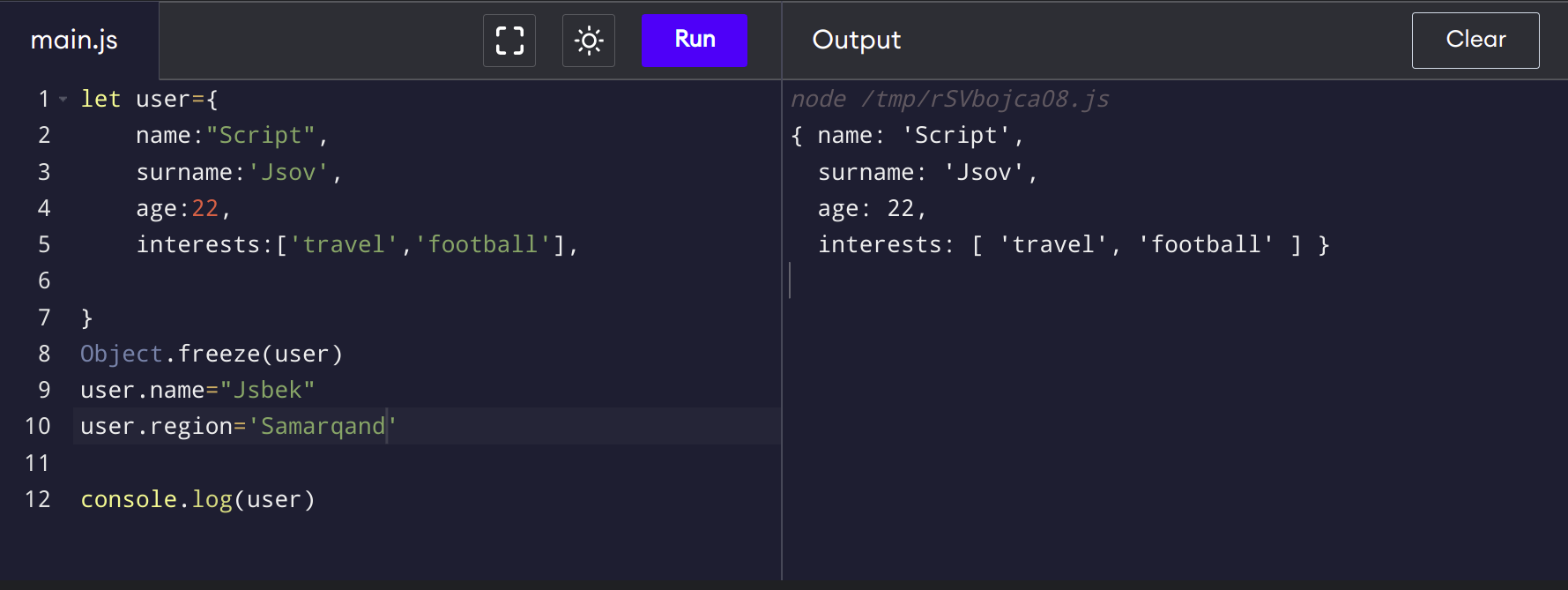
Task: Click the surname line in output
Action: 926,173
